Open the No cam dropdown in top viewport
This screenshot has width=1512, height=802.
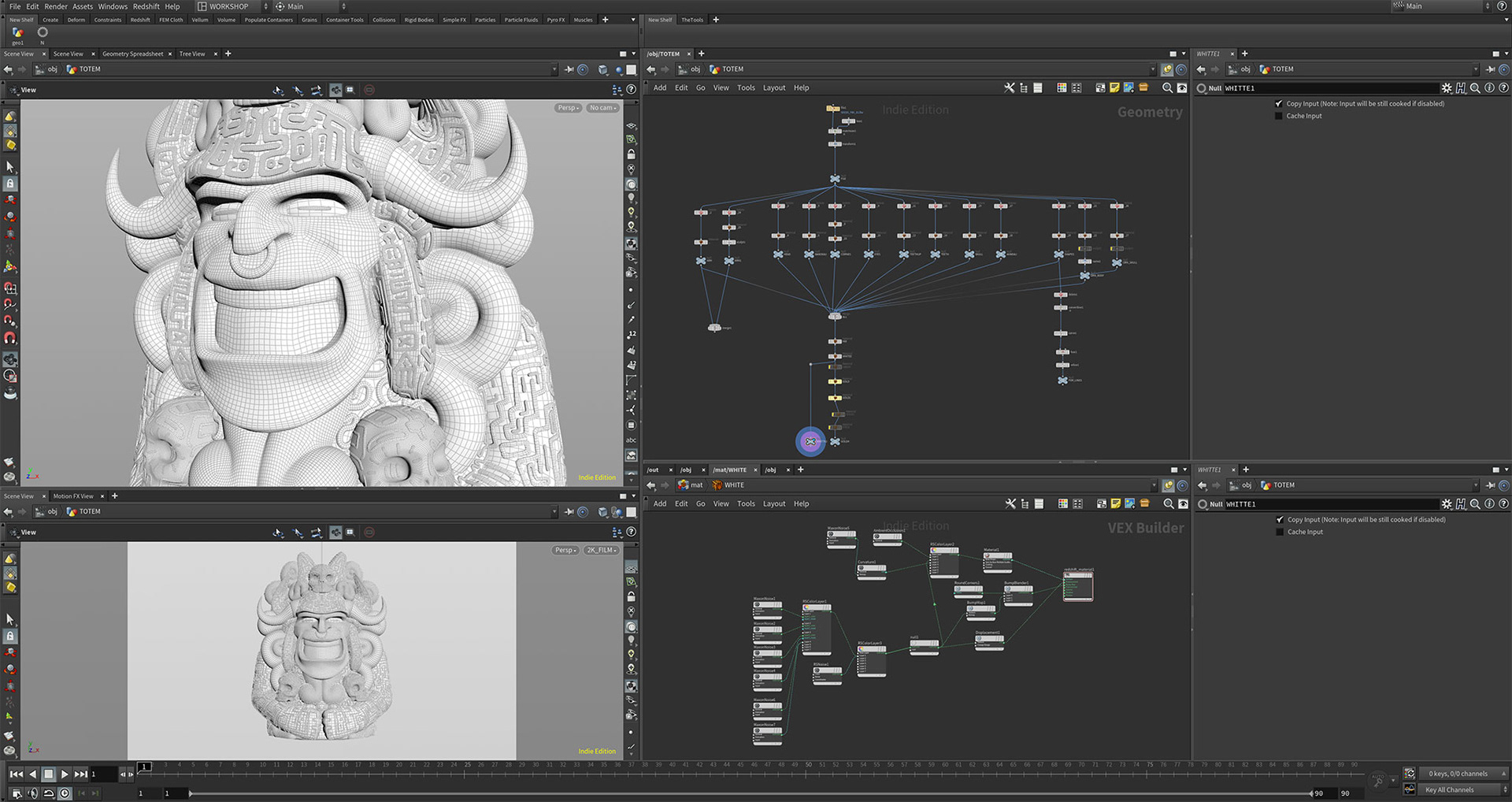pos(603,108)
